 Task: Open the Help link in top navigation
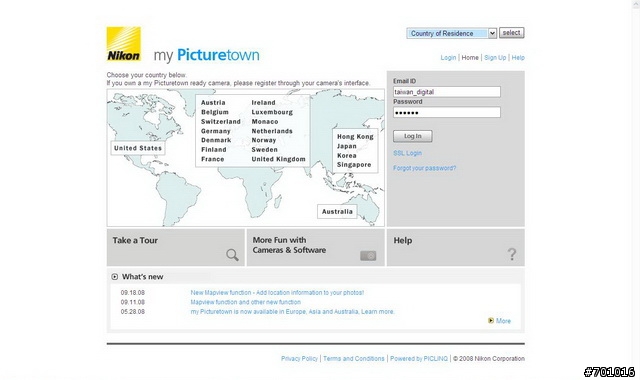coord(518,58)
